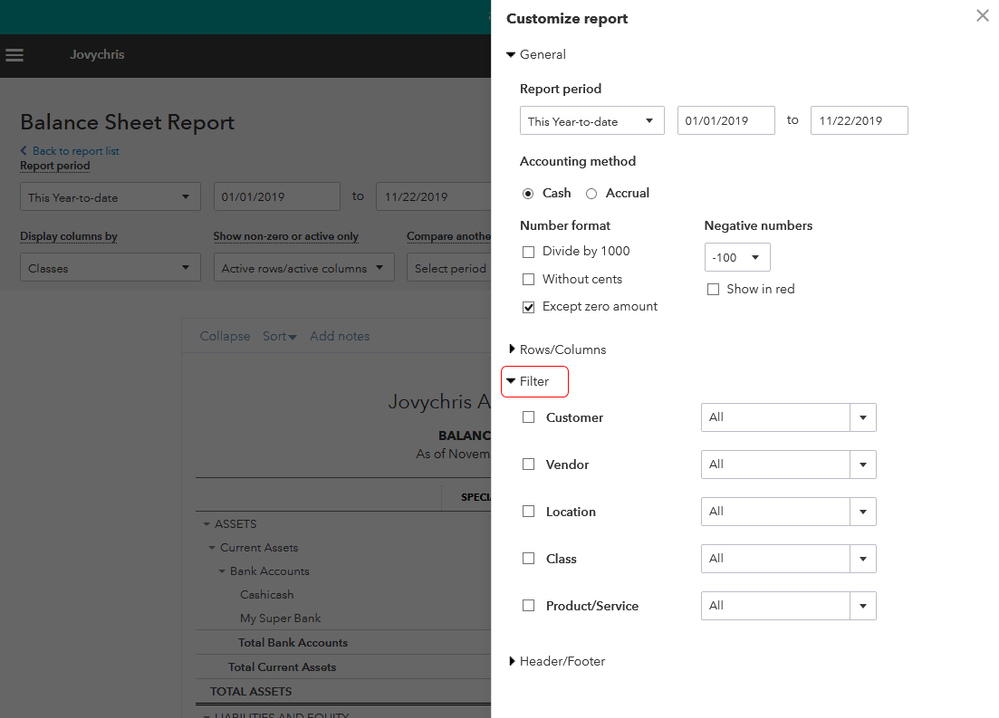999x718 pixels.
Task: Collapse the Current Assets row
Action: (212, 548)
